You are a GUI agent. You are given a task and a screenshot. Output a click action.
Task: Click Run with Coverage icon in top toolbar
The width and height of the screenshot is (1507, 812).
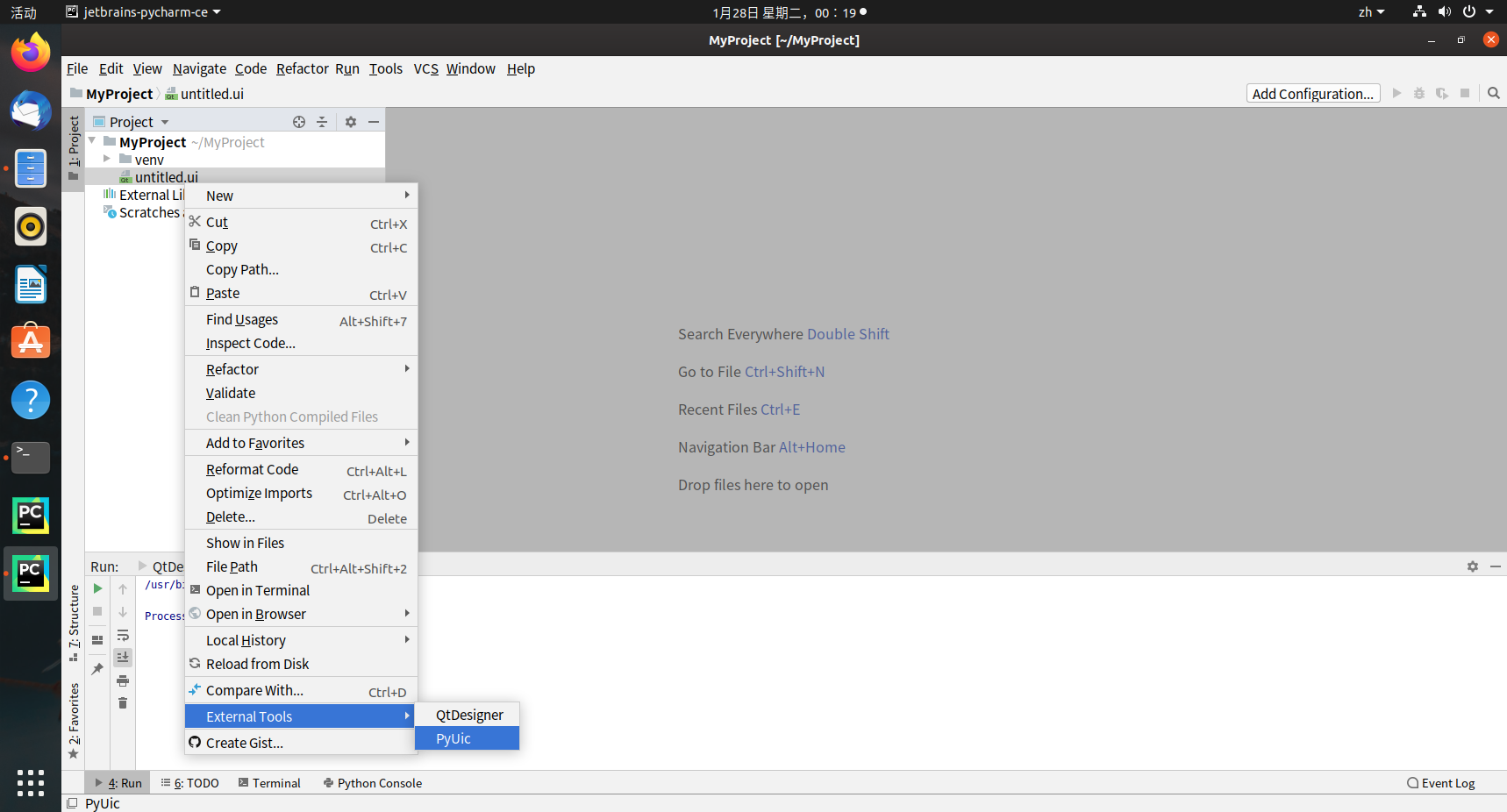click(1442, 93)
